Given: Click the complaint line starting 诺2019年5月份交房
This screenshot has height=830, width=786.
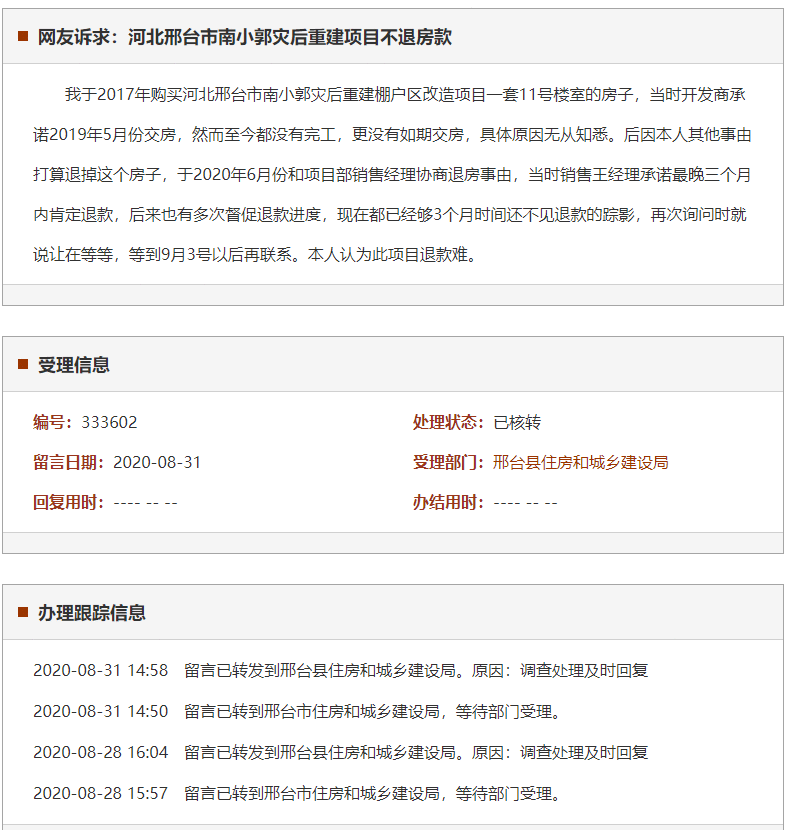Looking at the screenshot, I should pyautogui.click(x=392, y=134).
